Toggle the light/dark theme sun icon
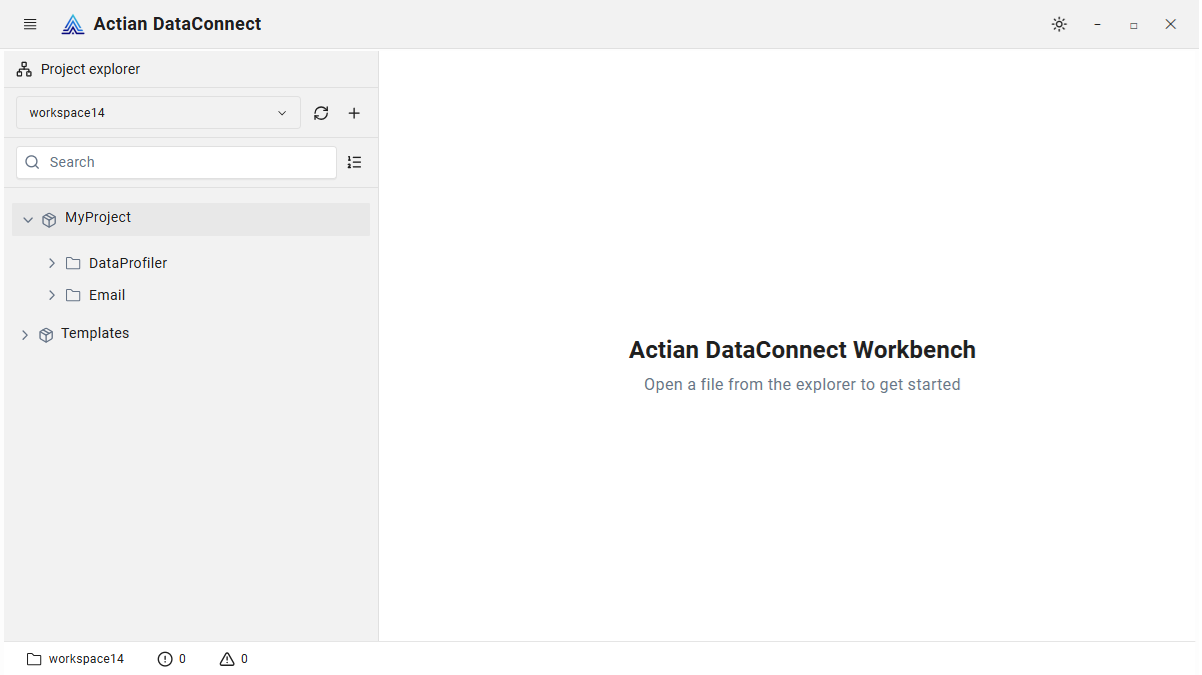Viewport: 1202px width, 675px height. coord(1059,24)
